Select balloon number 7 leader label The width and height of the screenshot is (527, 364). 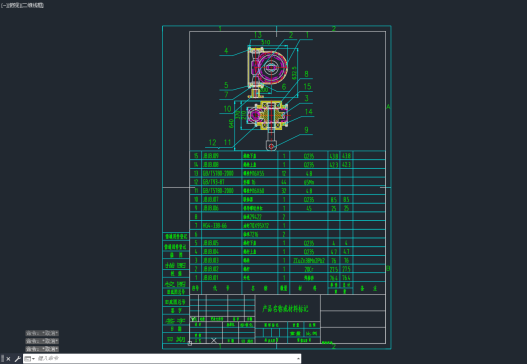226,94
